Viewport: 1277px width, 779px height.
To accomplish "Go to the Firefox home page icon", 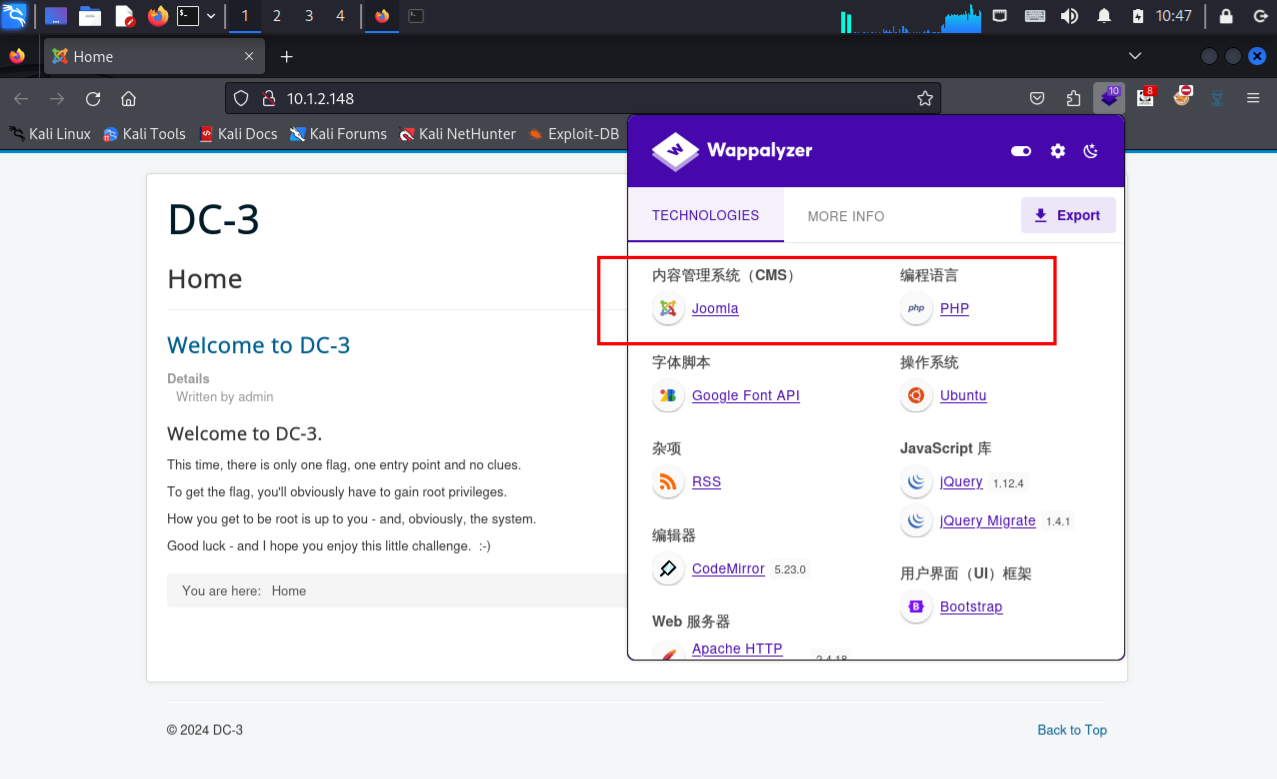I will [x=128, y=98].
